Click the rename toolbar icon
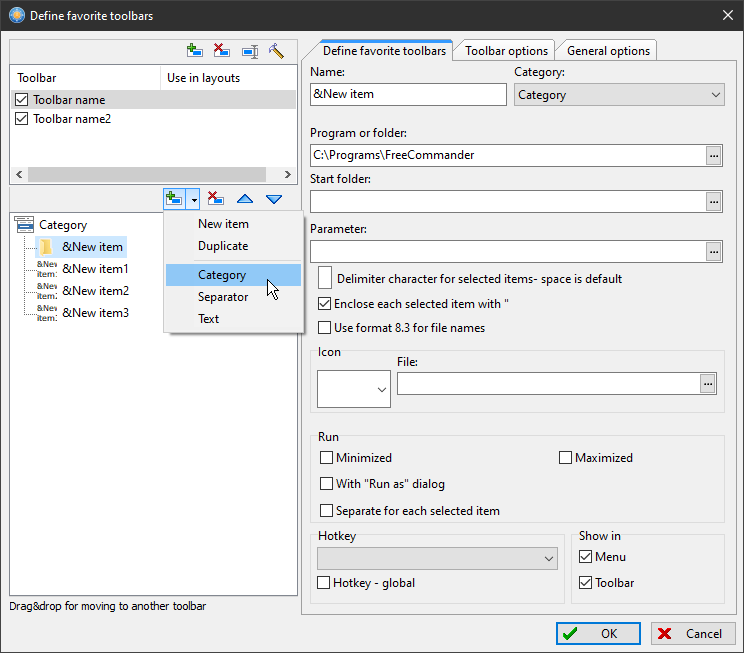The width and height of the screenshot is (744, 653). (x=250, y=50)
